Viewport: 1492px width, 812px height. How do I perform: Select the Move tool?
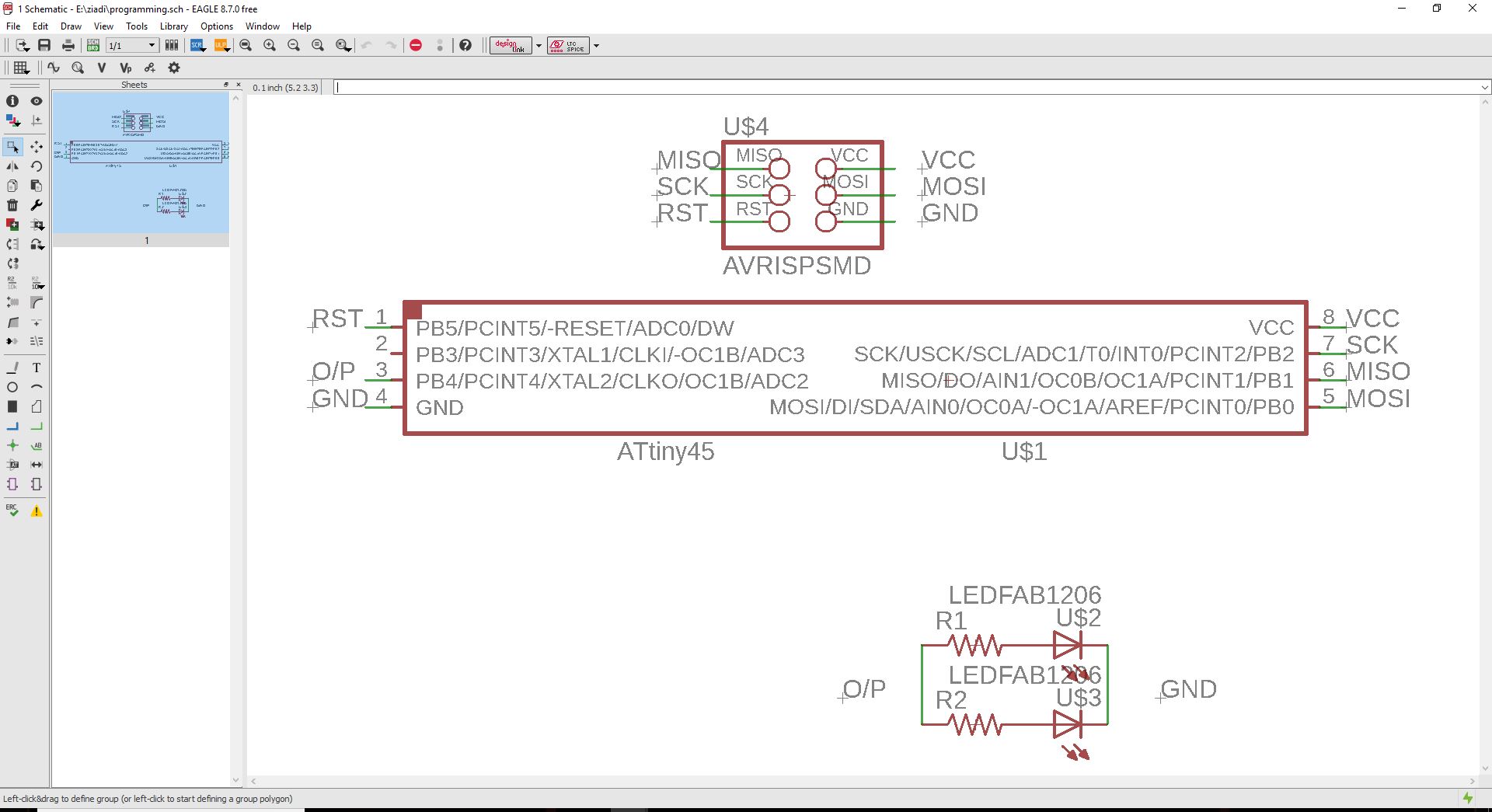36,146
